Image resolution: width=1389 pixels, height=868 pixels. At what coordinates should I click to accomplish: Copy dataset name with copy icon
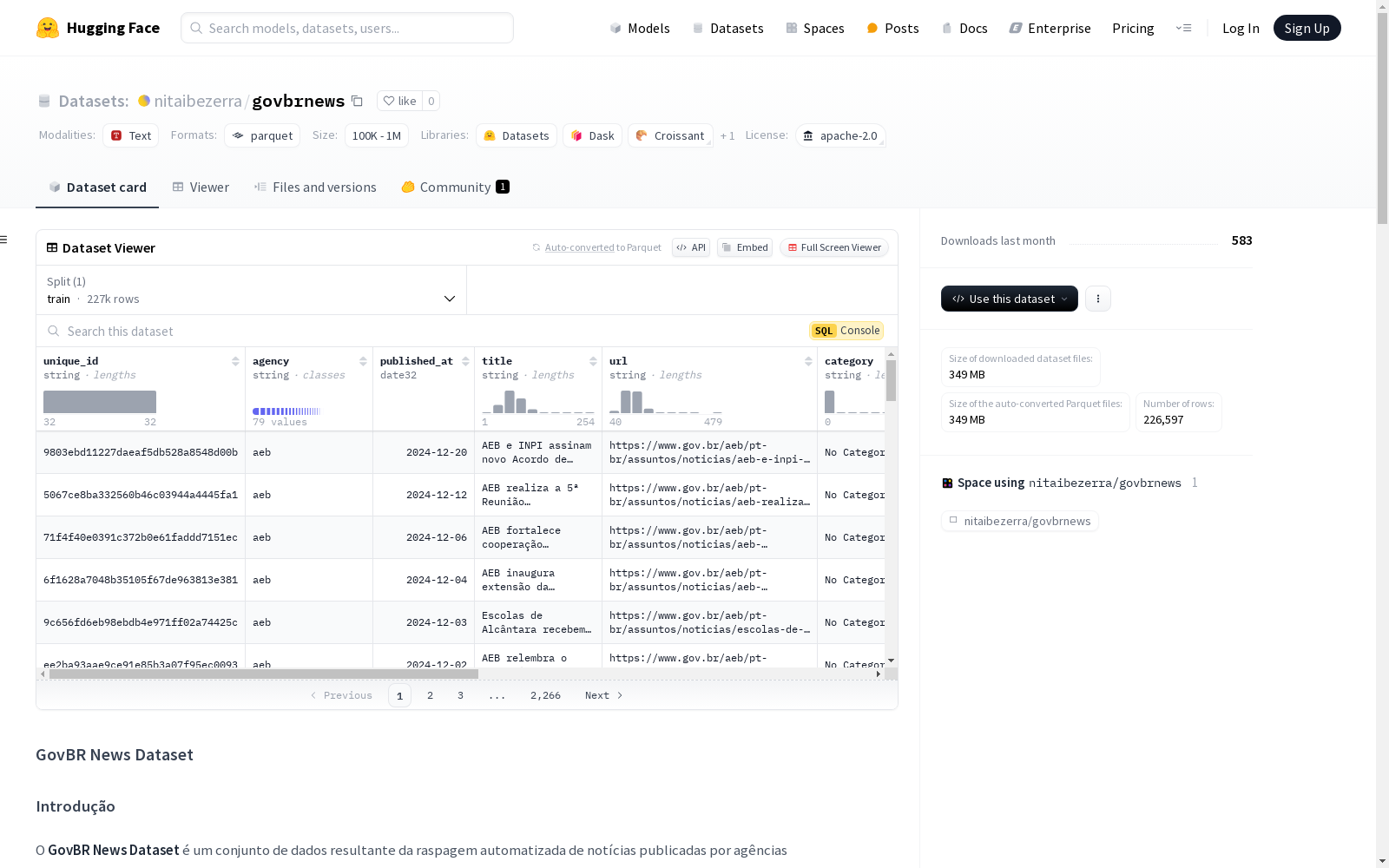tap(357, 101)
